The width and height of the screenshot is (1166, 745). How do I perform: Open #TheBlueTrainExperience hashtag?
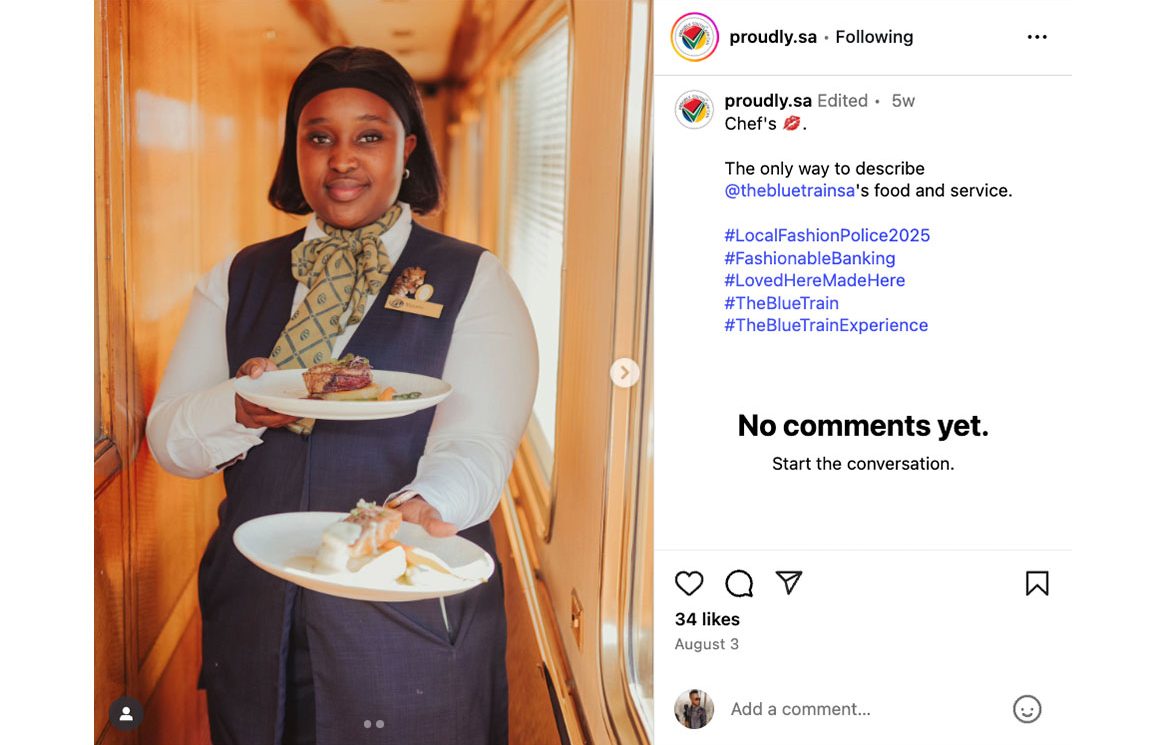click(x=826, y=325)
